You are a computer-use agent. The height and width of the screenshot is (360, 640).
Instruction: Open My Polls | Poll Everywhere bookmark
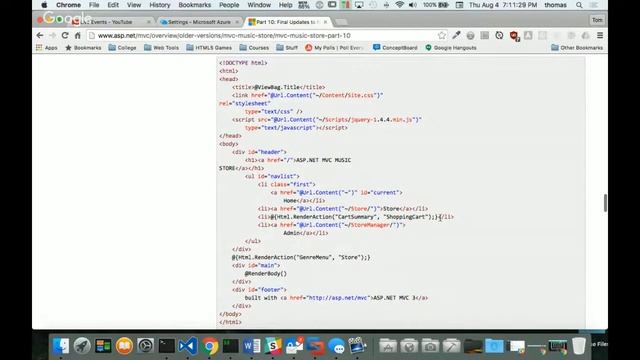[x=335, y=48]
